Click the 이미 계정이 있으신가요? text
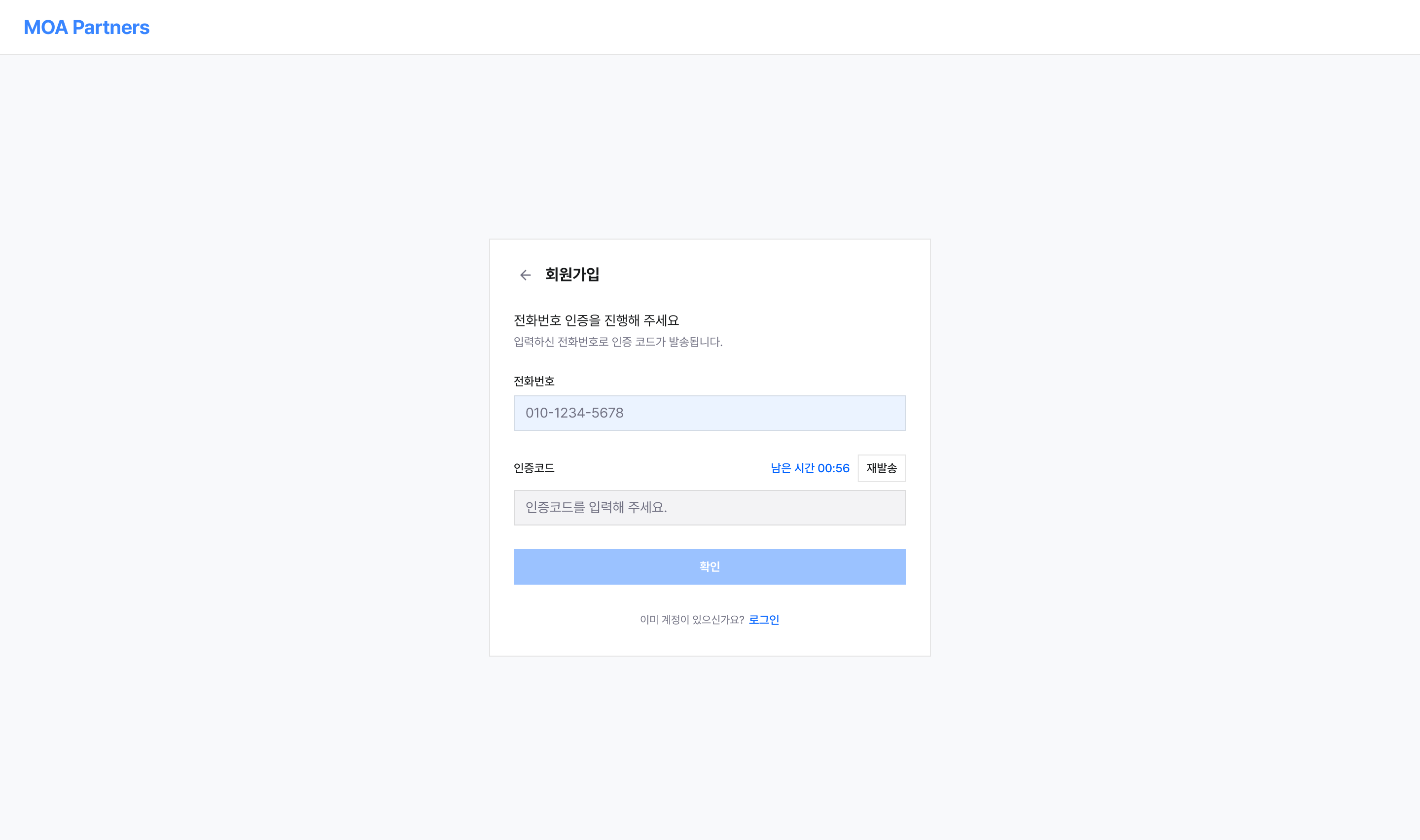Screen dimensions: 1420x840 pyautogui.click(x=692, y=620)
